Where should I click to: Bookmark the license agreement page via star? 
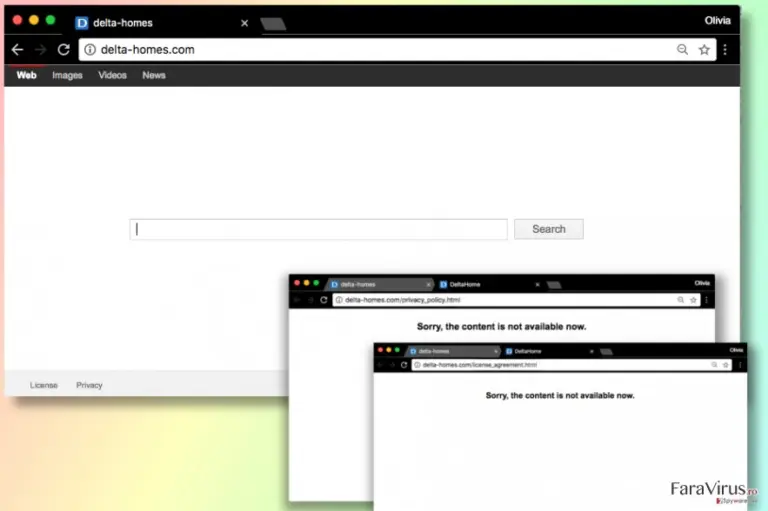tap(726, 365)
